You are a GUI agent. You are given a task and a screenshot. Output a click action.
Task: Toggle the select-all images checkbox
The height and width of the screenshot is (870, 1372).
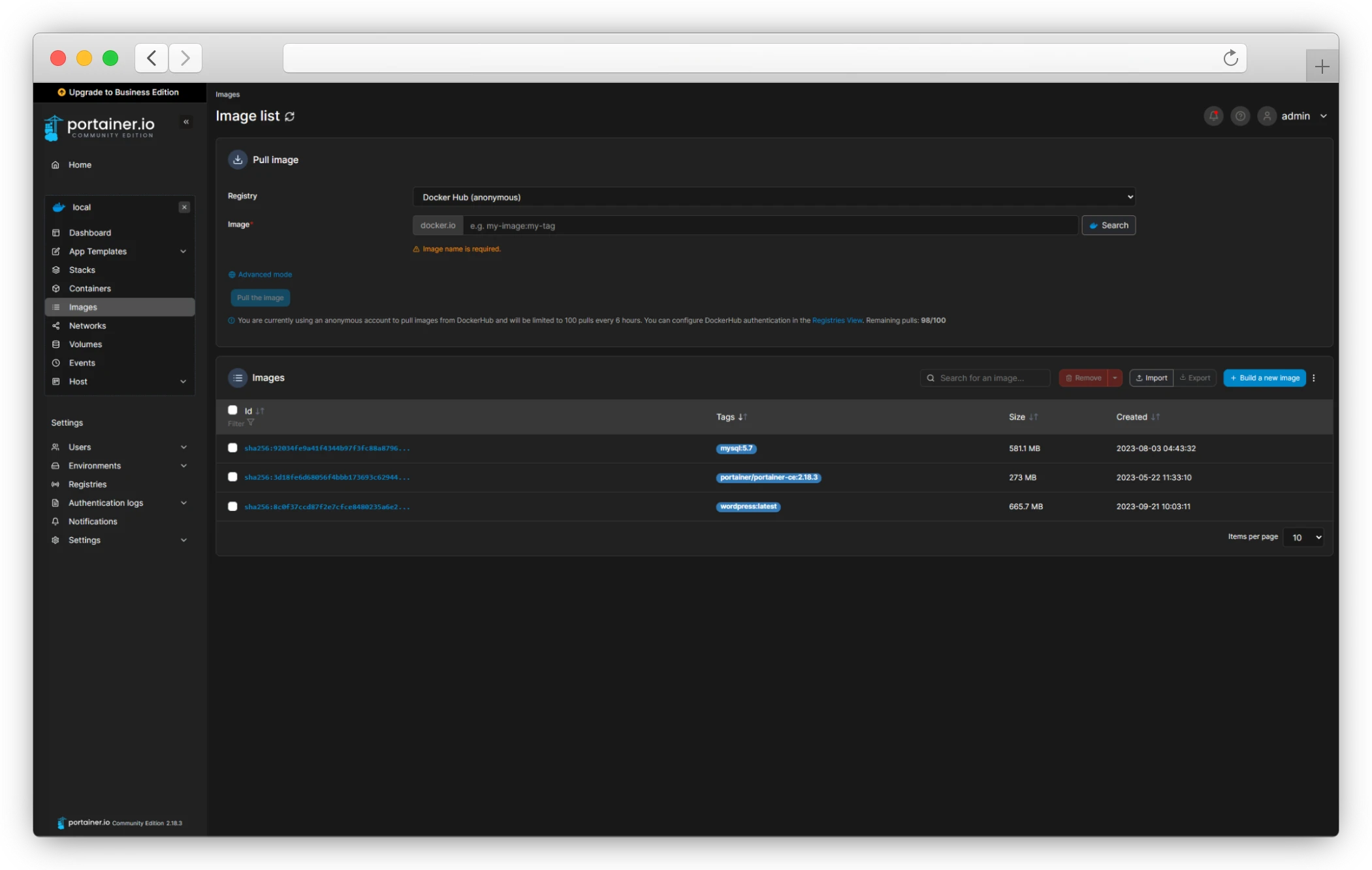(232, 410)
